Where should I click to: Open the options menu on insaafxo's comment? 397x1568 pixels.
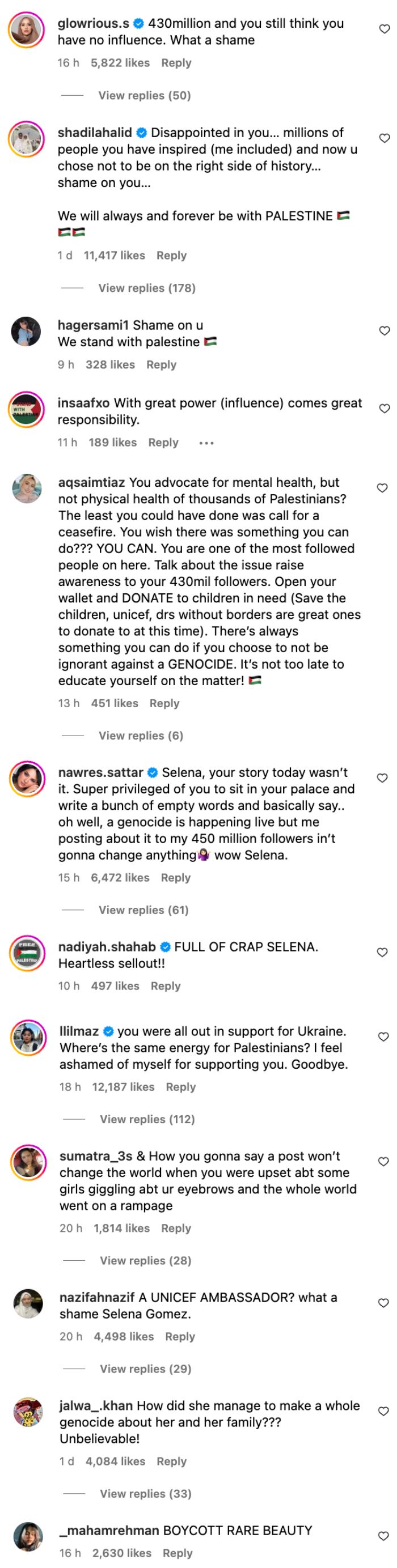pos(208,443)
